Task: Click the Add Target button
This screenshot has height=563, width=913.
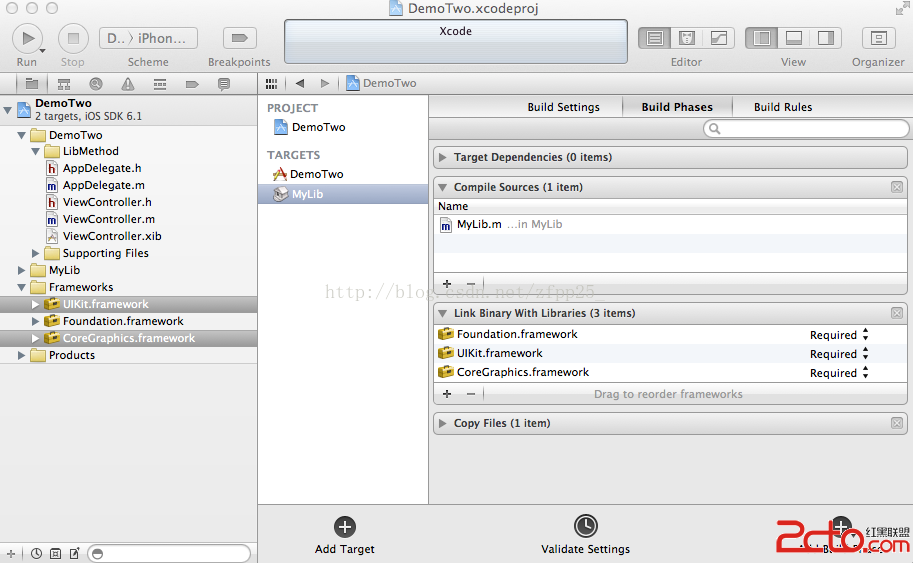Action: 345,527
